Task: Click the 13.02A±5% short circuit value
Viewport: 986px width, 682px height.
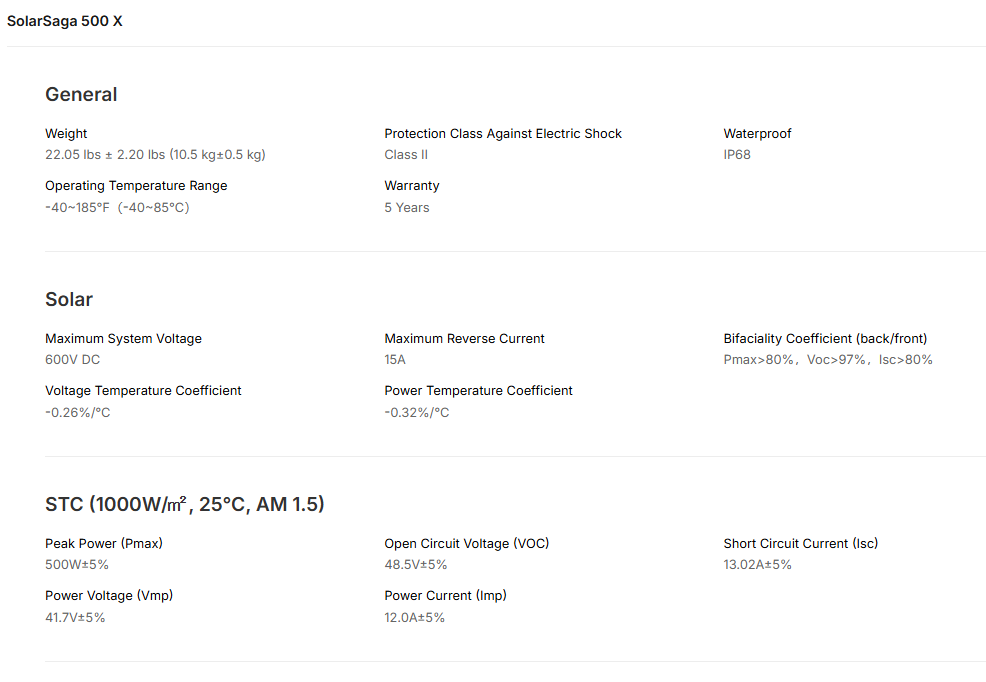Action: coord(758,565)
